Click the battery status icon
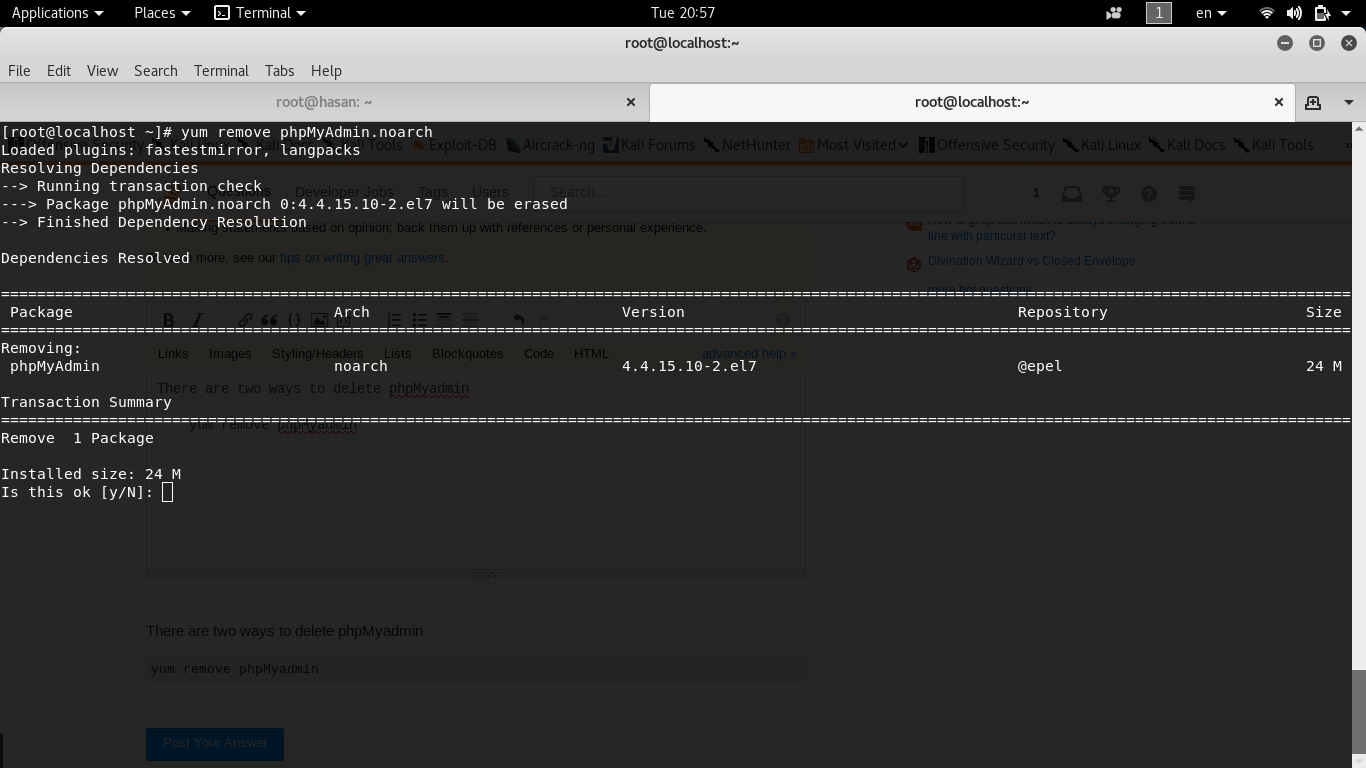This screenshot has height=768, width=1366. [x=1322, y=13]
